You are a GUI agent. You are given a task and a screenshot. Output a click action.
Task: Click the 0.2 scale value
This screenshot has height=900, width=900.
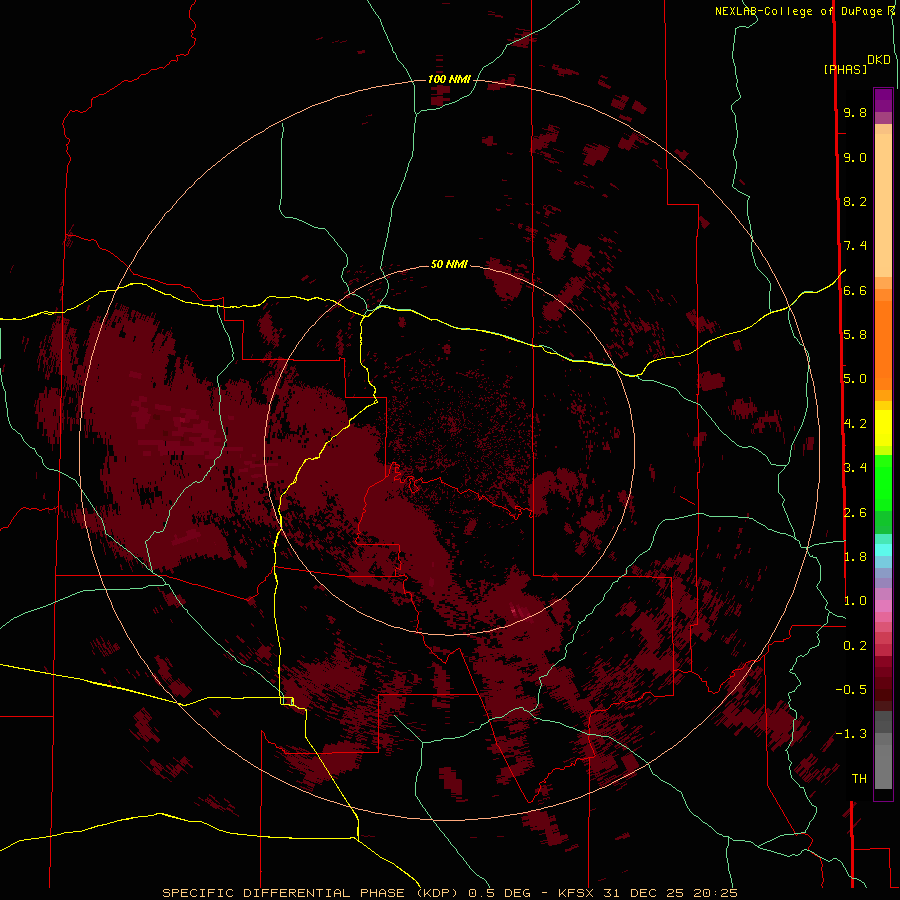click(855, 646)
